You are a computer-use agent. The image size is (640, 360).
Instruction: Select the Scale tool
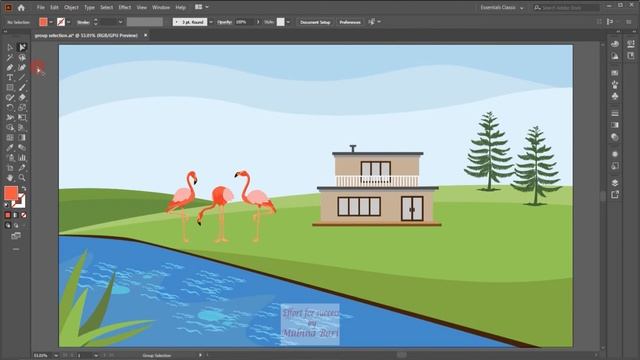(x=22, y=107)
